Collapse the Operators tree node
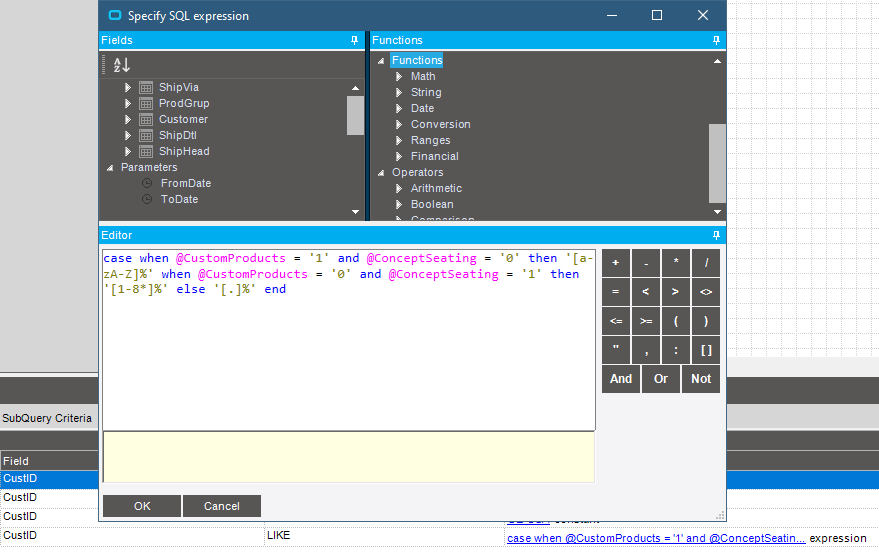Viewport: 879px width, 557px height. 381,172
